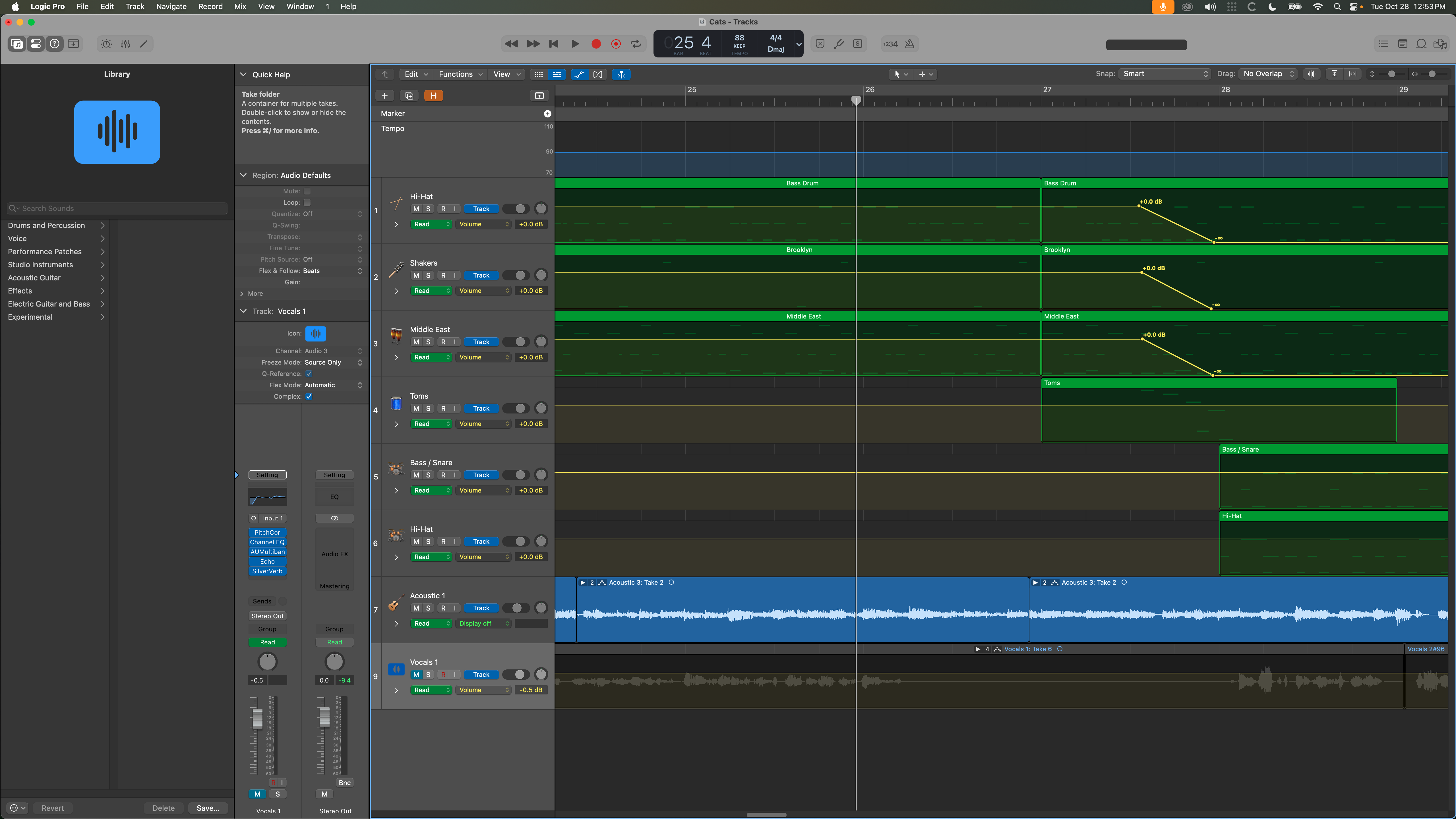Enable Cycle mode in the transport

(636, 44)
